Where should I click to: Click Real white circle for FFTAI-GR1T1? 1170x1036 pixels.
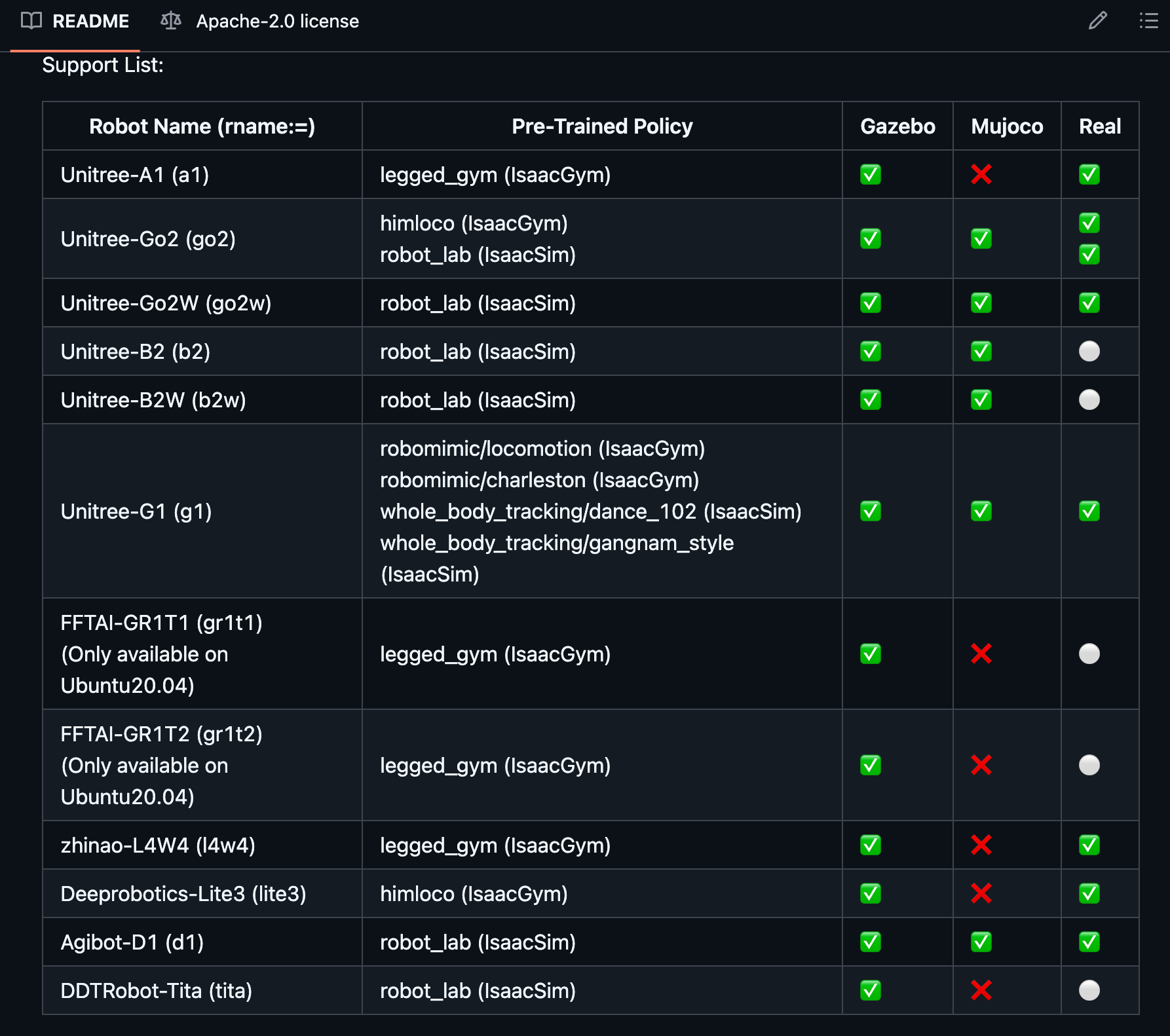[x=1089, y=654]
